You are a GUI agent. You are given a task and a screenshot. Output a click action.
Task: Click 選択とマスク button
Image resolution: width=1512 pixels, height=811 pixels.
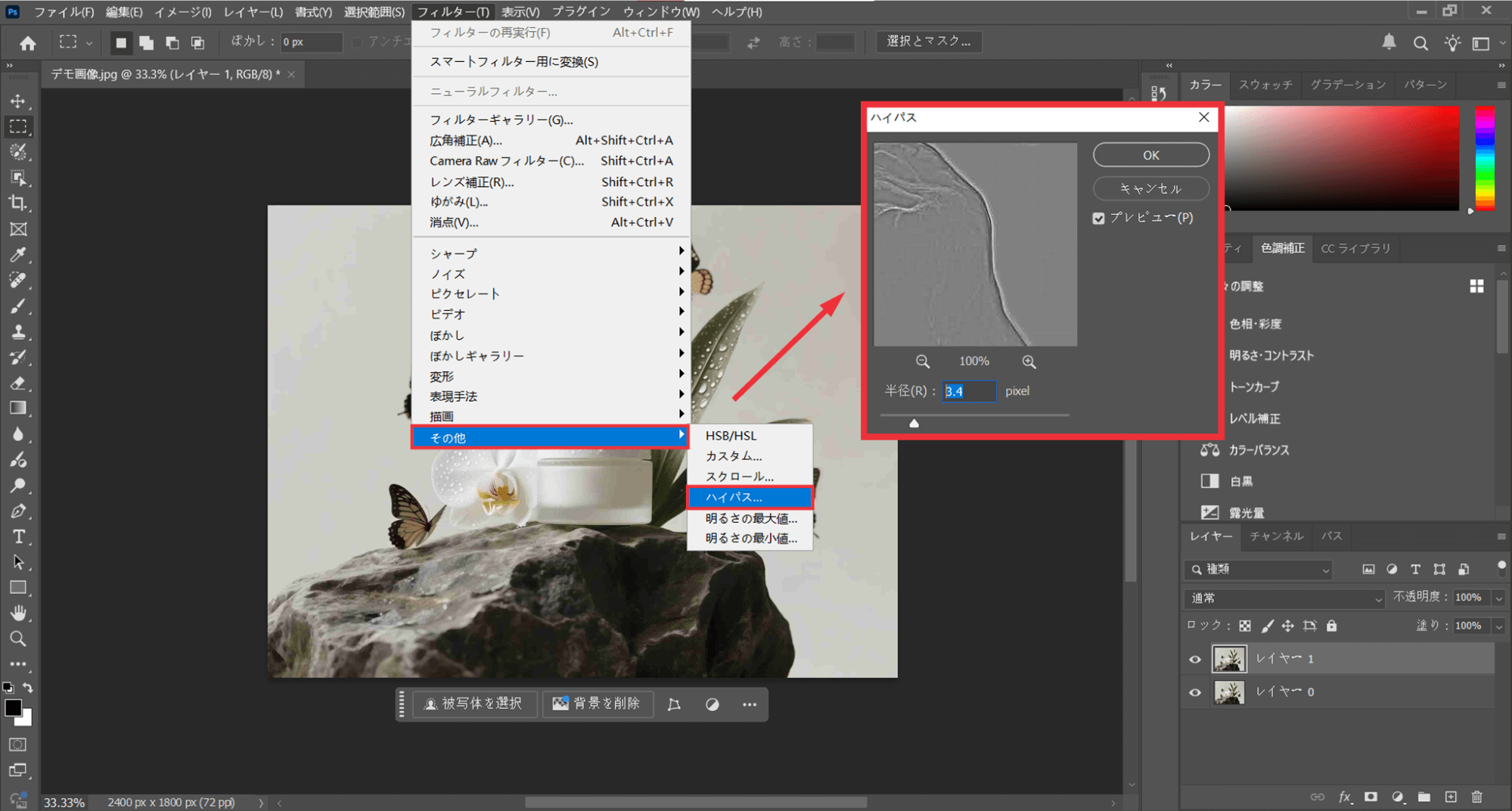(x=929, y=42)
